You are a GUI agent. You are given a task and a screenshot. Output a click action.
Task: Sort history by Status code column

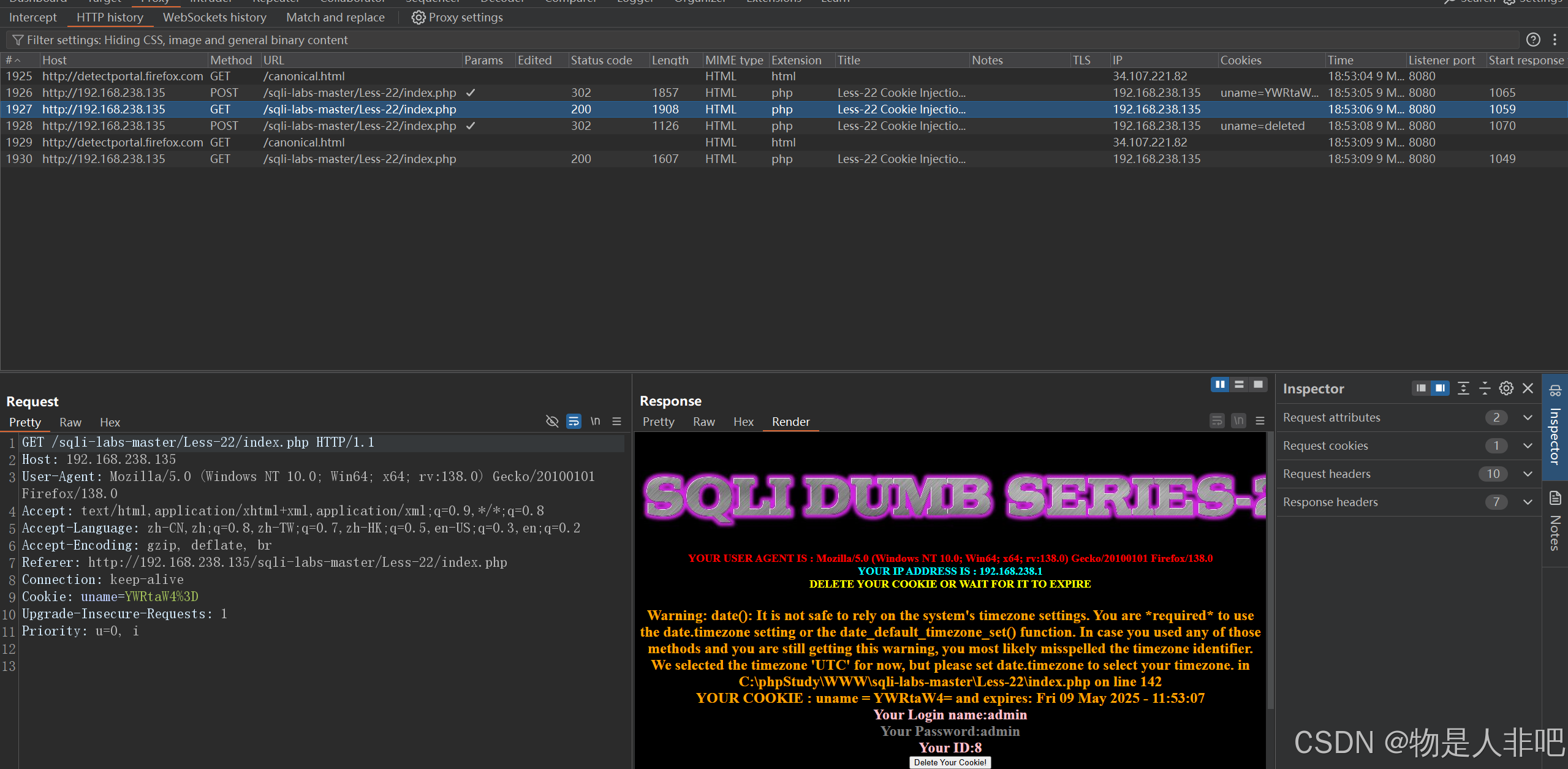[601, 60]
